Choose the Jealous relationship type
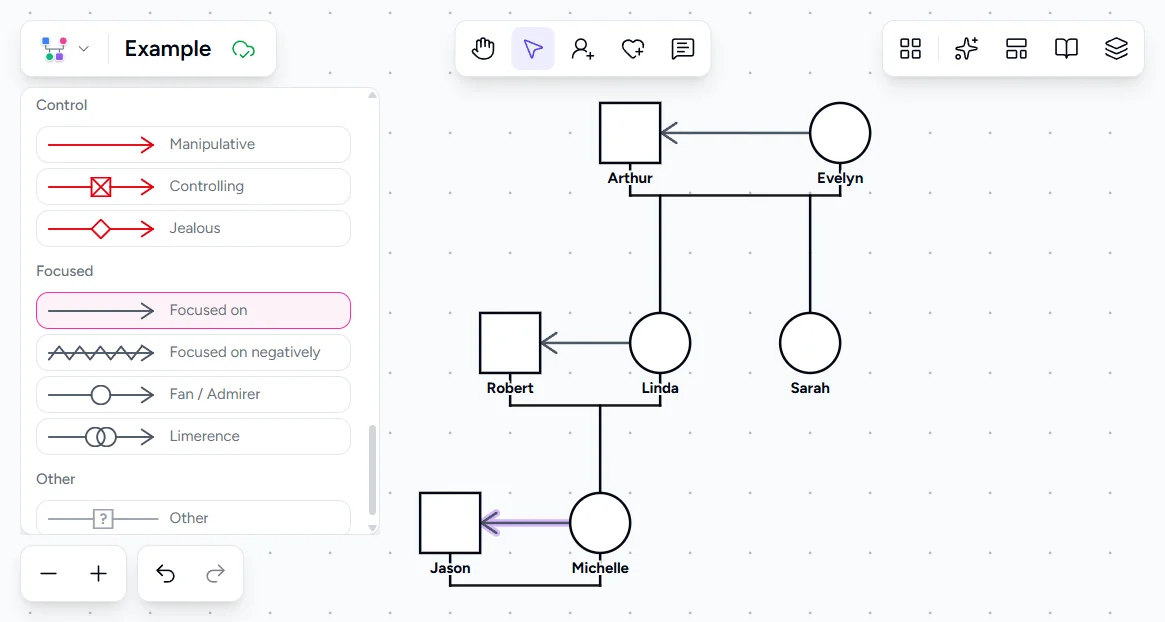The image size is (1165, 622). [193, 228]
